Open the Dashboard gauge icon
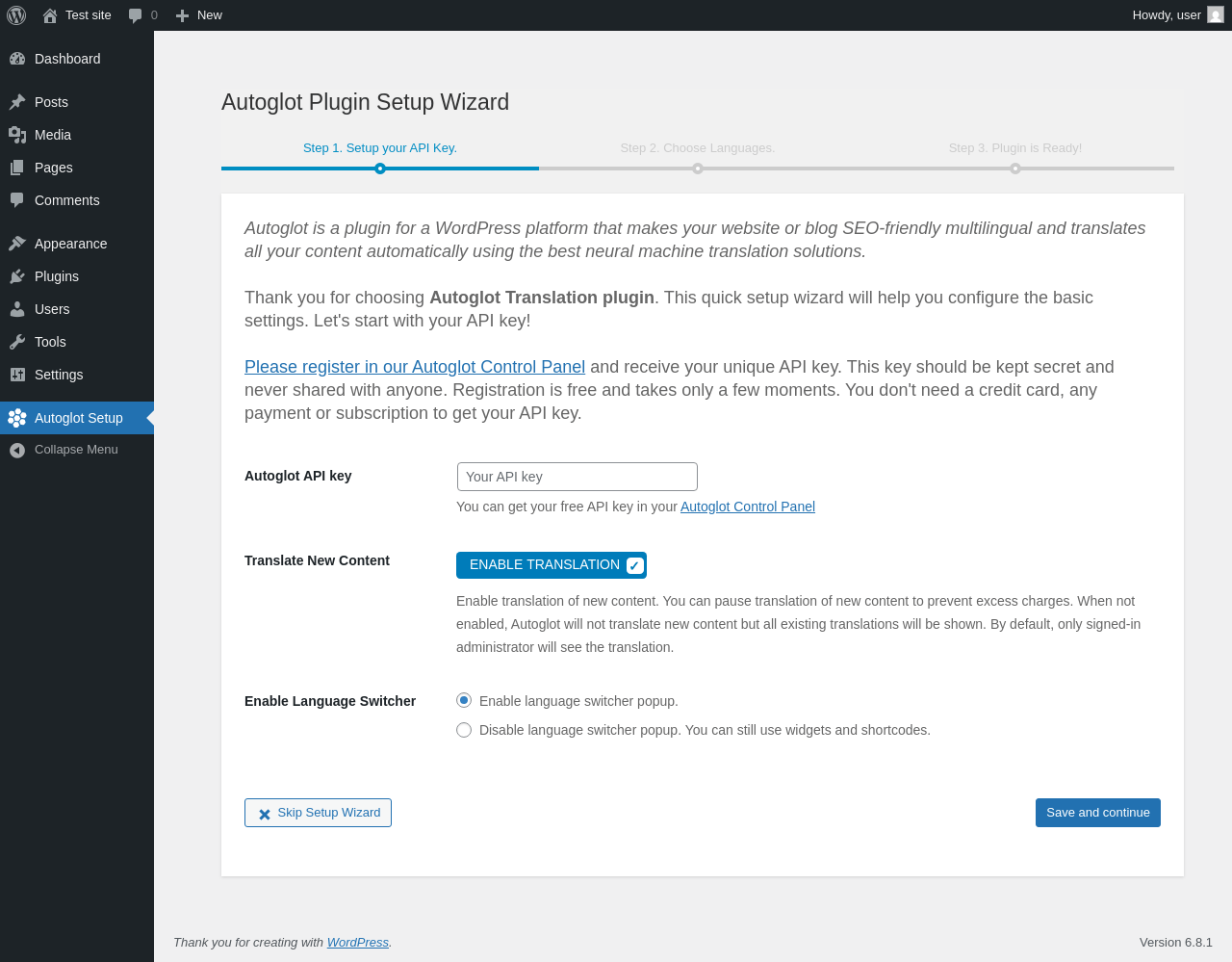Viewport: 1232px width, 962px height. coord(17,59)
